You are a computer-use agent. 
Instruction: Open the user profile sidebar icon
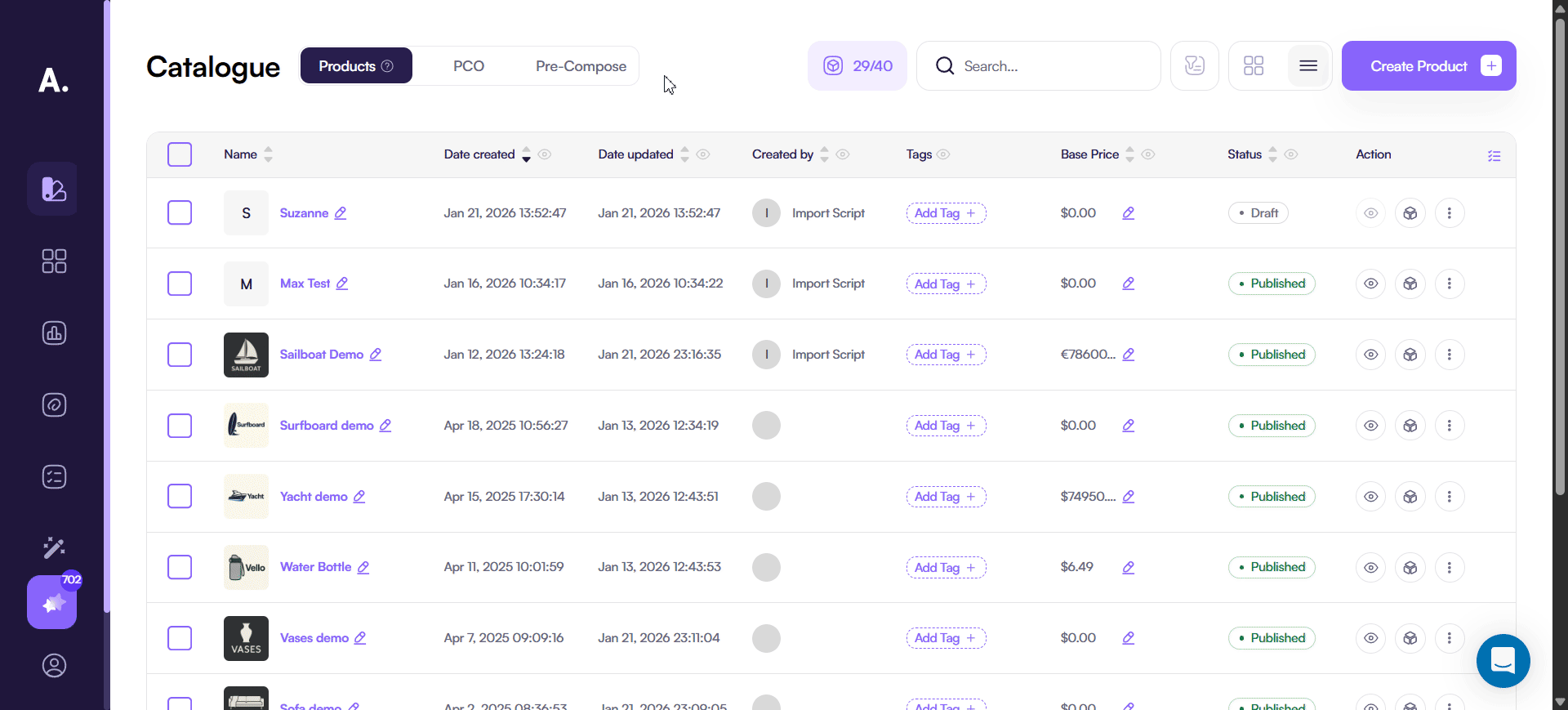click(x=54, y=666)
